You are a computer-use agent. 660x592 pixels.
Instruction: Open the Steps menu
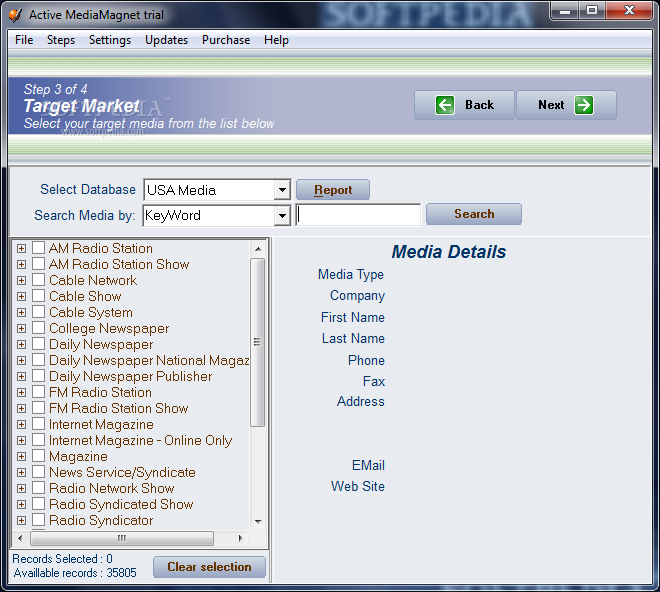pos(61,40)
